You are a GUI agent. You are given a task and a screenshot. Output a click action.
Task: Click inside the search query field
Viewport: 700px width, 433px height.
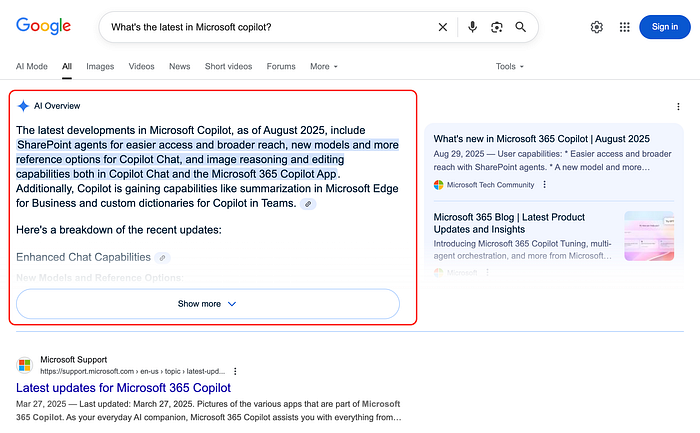268,27
